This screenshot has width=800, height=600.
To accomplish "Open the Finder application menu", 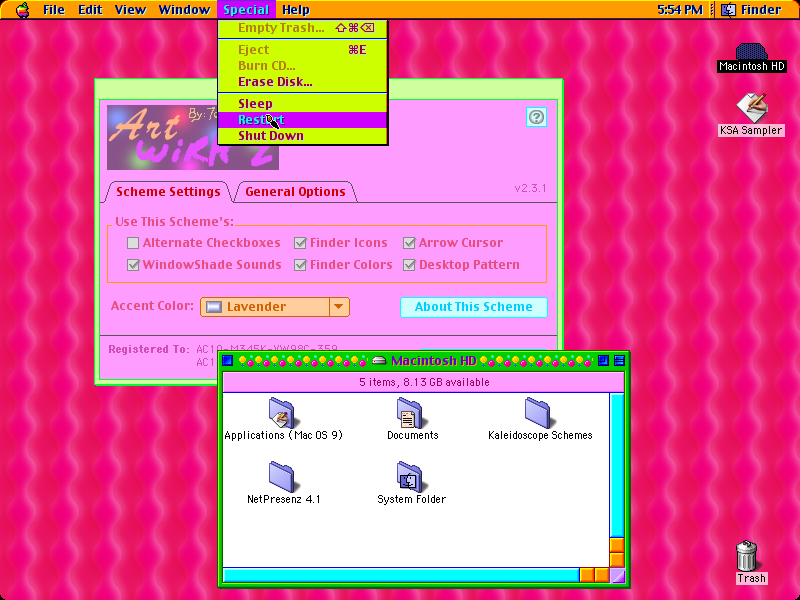I will (x=751, y=10).
